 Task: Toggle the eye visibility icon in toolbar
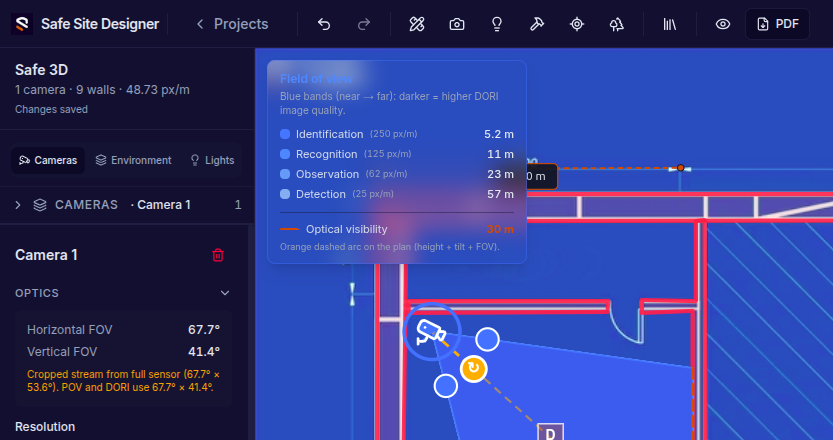click(722, 24)
